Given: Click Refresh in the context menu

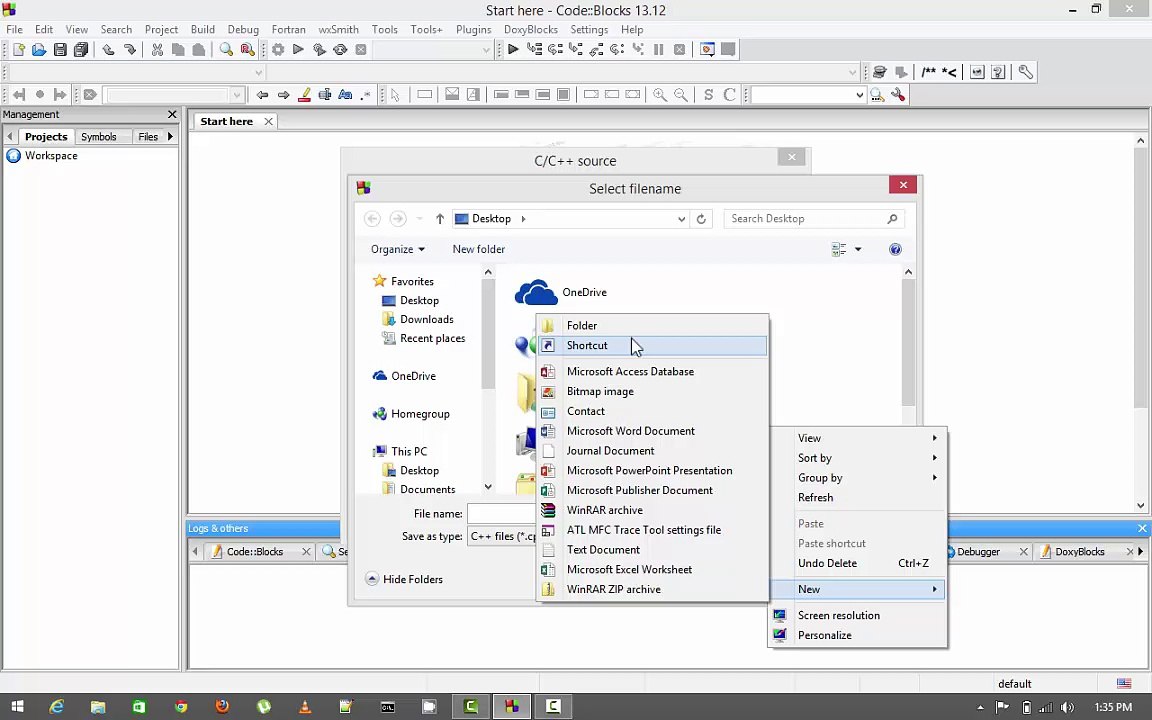Looking at the screenshot, I should tap(857, 497).
